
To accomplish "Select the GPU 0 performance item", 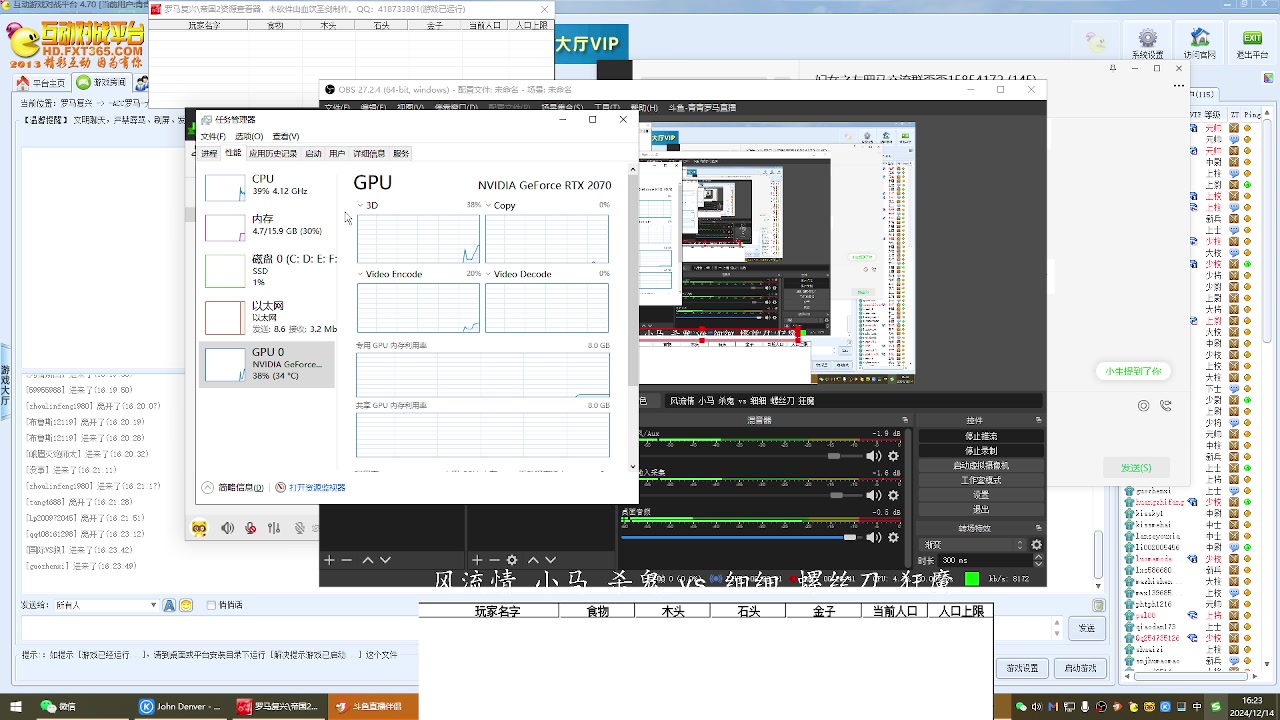I will pos(267,364).
